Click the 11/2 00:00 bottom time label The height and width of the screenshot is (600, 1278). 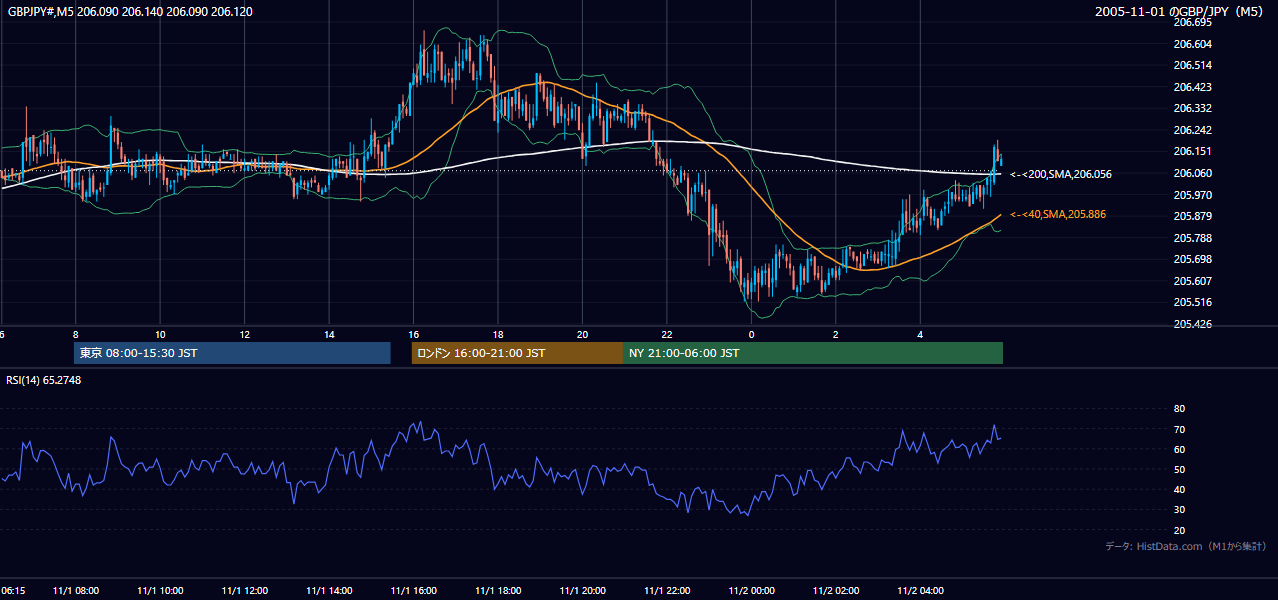pos(751,591)
